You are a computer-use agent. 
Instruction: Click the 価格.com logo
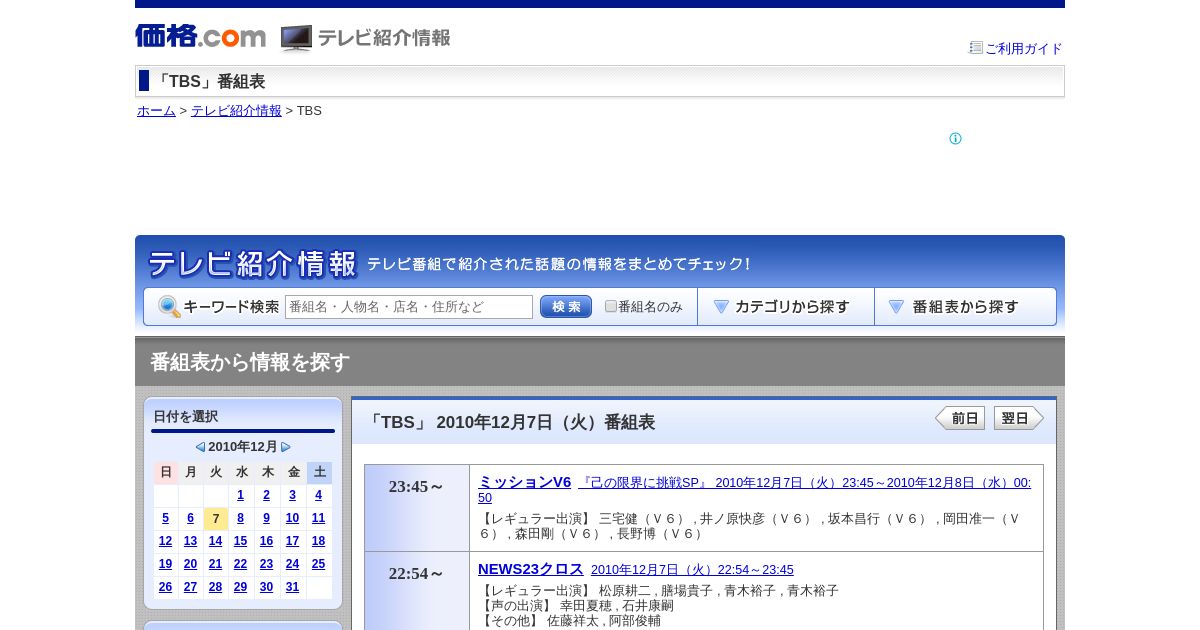point(200,37)
